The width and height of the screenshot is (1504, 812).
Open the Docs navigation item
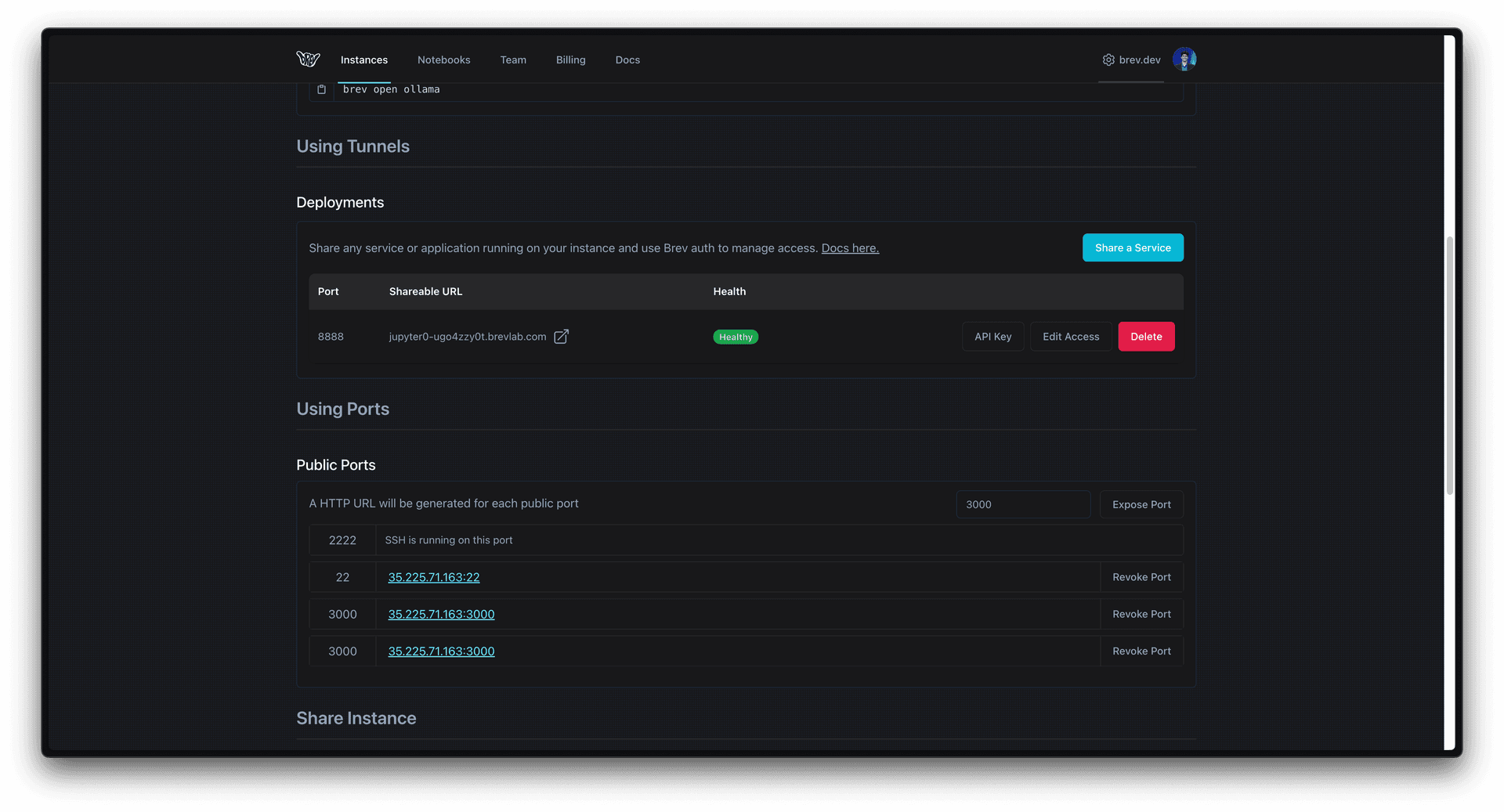coord(627,60)
